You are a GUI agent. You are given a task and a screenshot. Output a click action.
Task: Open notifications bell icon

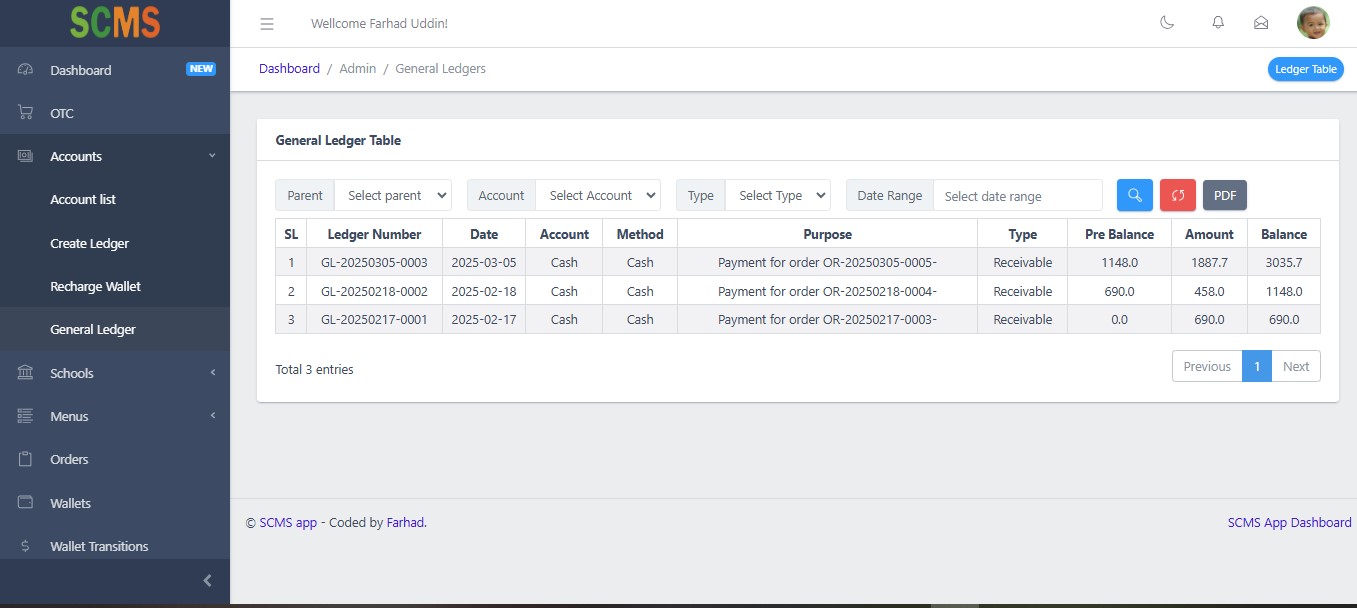pyautogui.click(x=1218, y=23)
